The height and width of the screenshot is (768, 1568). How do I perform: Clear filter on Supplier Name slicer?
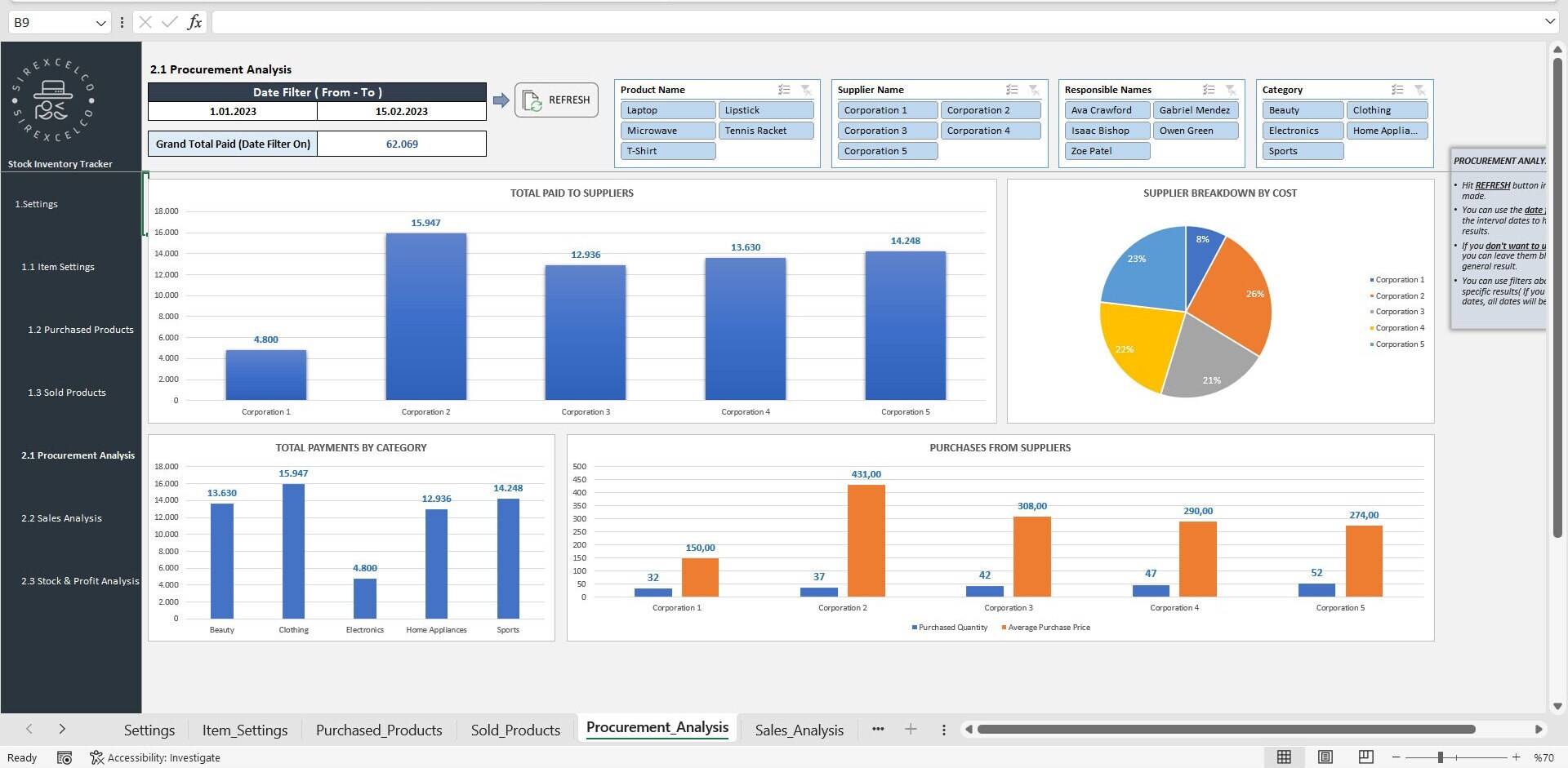tap(1034, 90)
